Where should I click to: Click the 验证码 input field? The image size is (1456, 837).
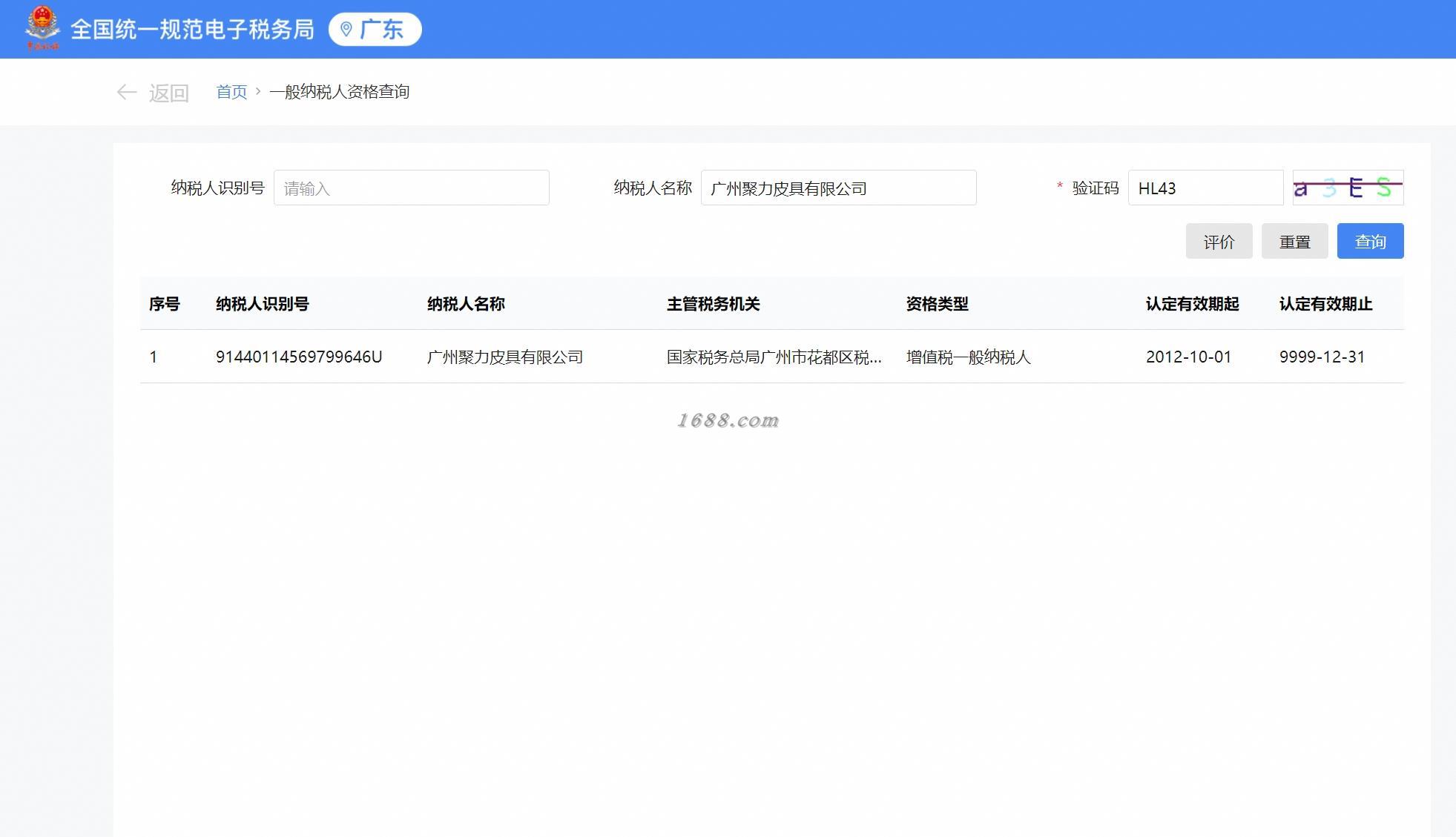pyautogui.click(x=1205, y=188)
